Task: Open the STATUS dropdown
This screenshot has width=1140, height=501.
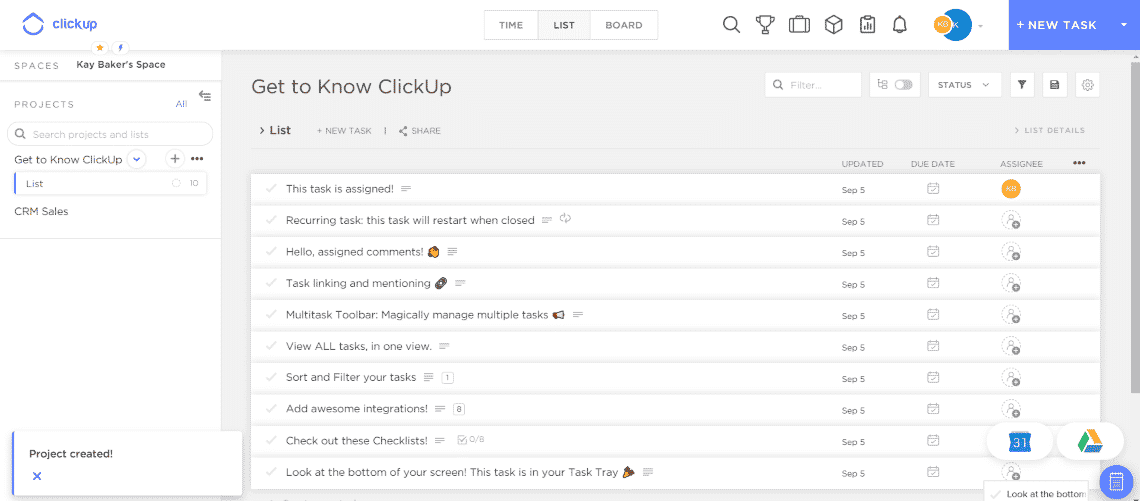Action: 964,85
